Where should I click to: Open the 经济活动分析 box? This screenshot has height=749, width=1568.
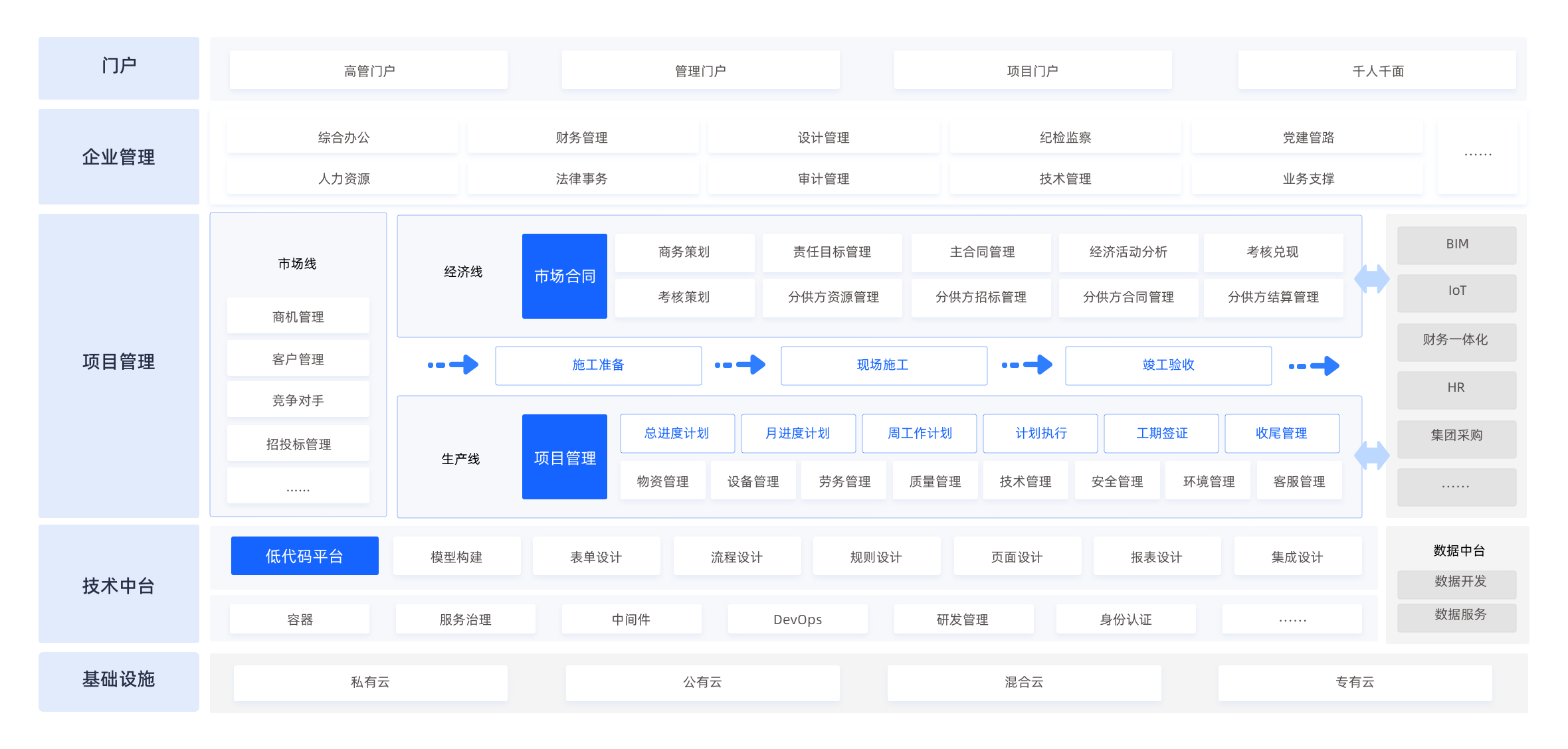[1128, 252]
